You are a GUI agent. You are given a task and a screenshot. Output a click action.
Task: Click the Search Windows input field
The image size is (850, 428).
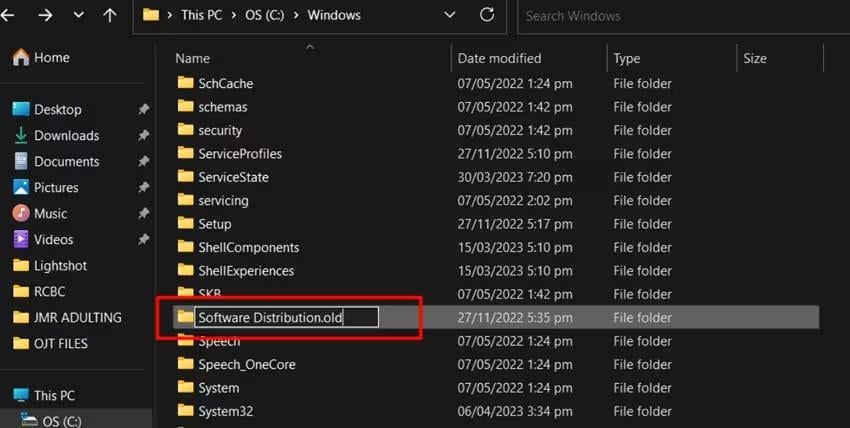point(684,16)
